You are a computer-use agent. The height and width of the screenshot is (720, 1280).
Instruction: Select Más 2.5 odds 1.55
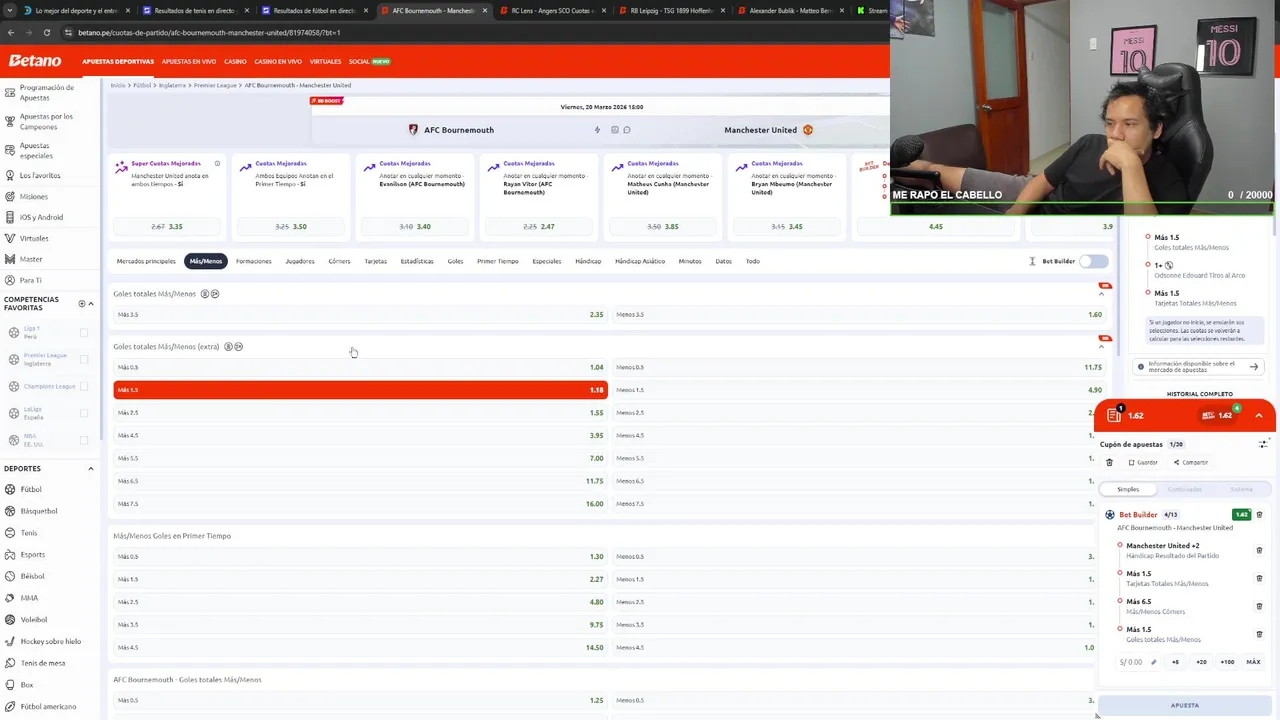[360, 412]
